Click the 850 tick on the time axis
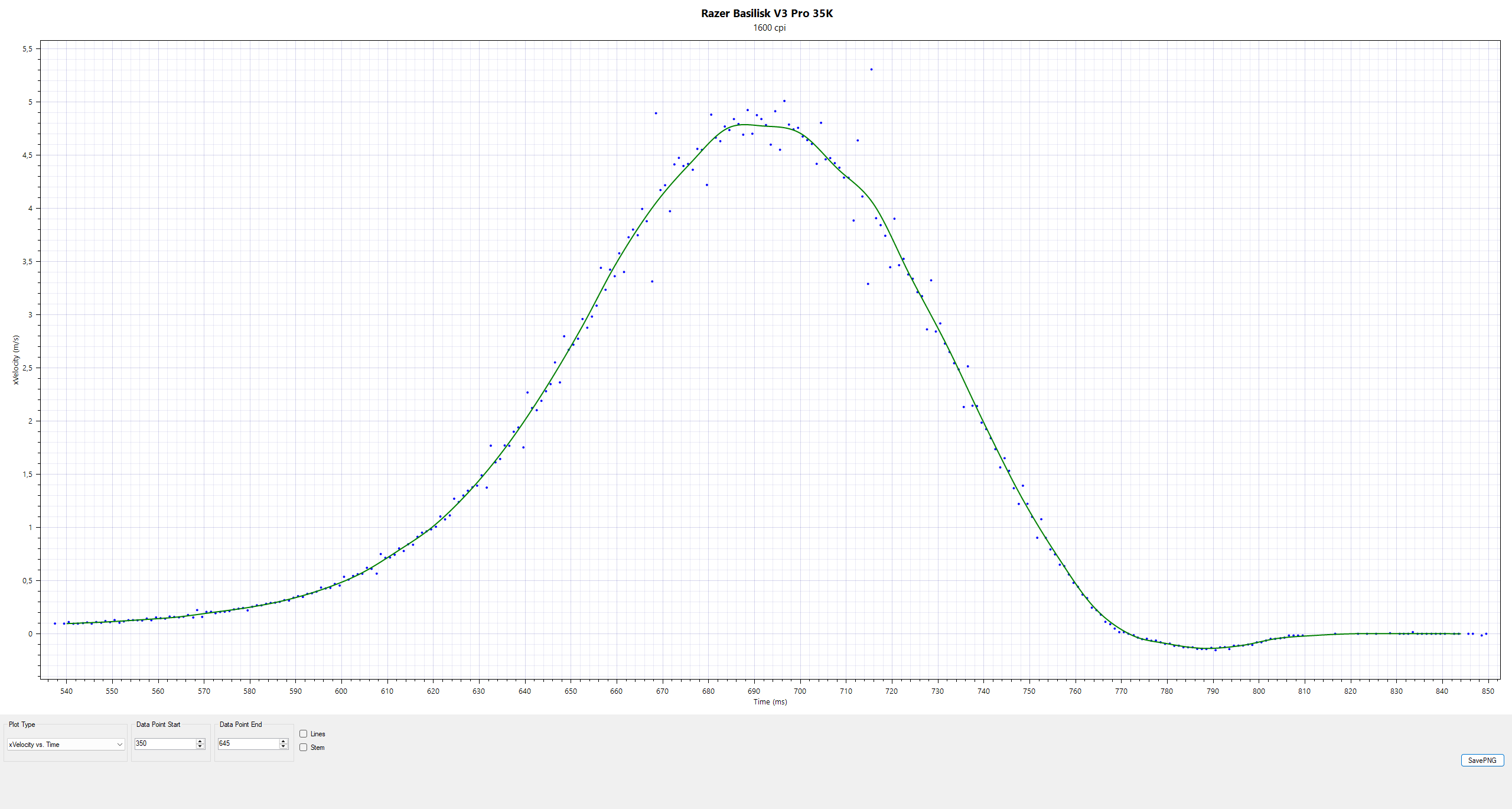1512x809 pixels. point(1488,691)
